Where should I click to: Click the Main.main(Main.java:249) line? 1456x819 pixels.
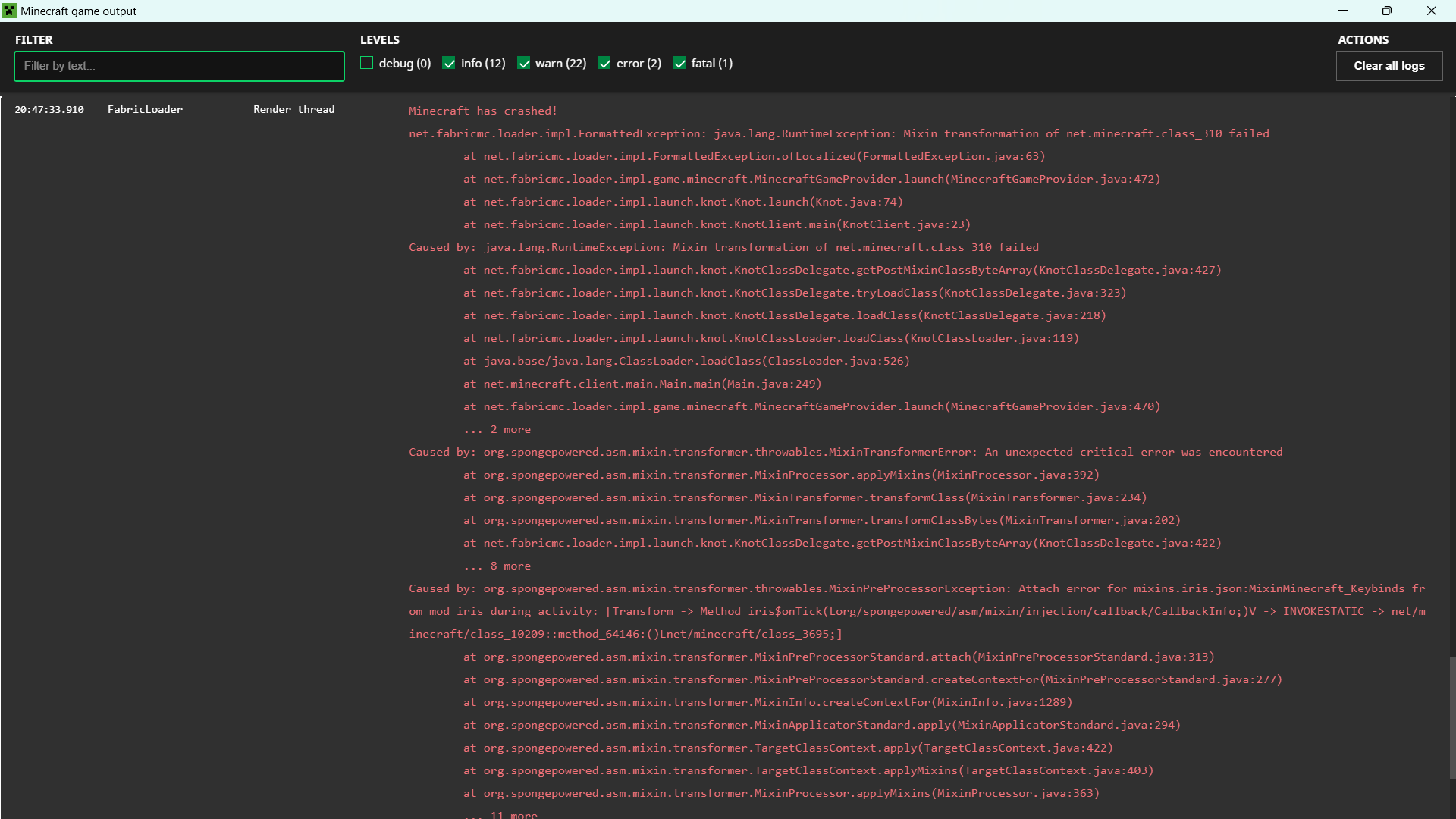(642, 384)
